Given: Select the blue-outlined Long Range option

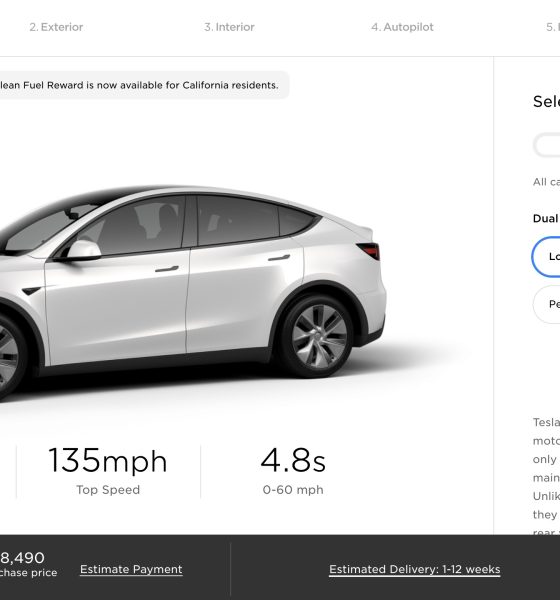Looking at the screenshot, I should point(546,256).
